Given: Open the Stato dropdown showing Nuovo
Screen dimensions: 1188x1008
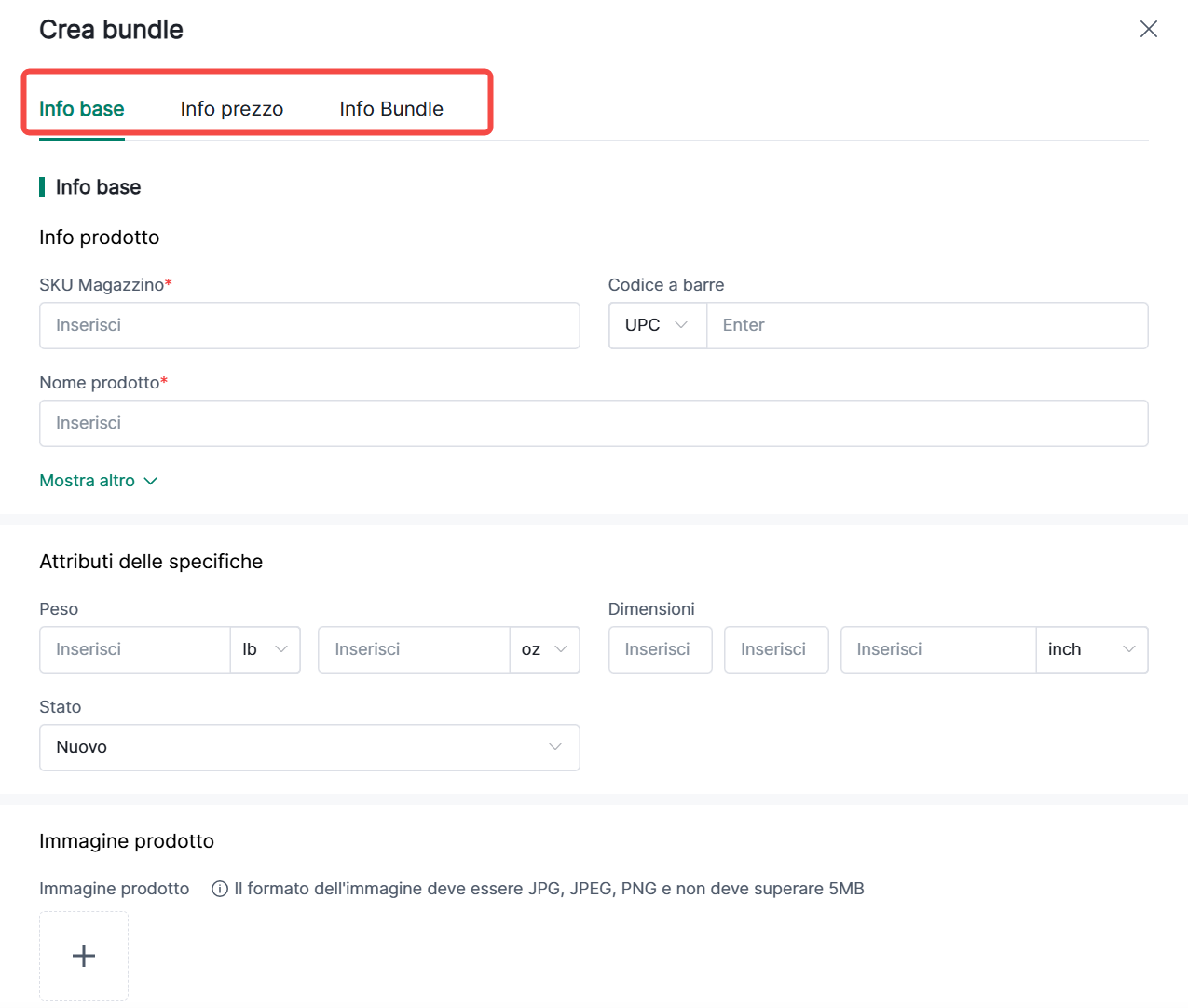Looking at the screenshot, I should tap(309, 747).
